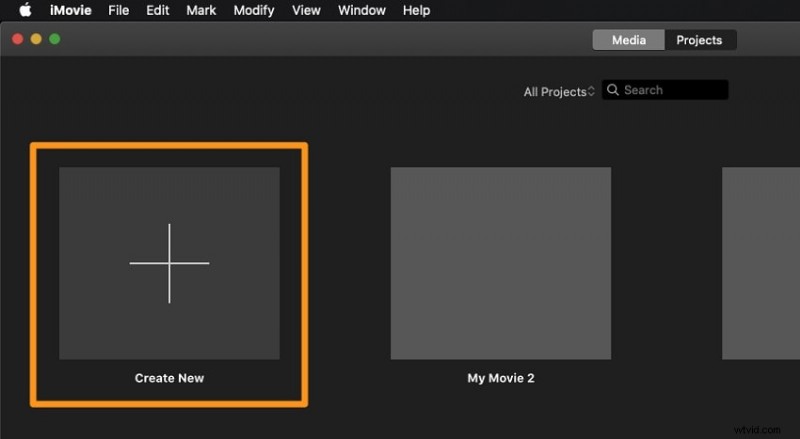Click the plus icon to create a project
The image size is (800, 439).
coord(169,263)
